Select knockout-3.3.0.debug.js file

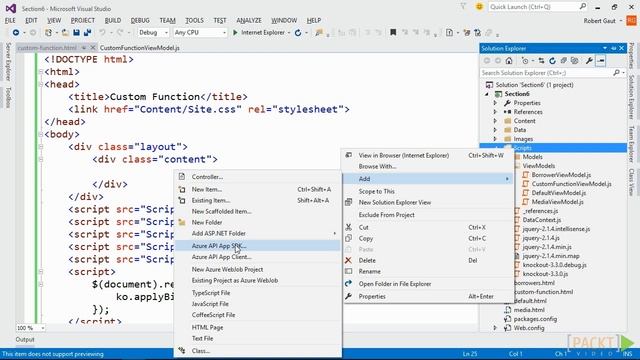[554, 265]
